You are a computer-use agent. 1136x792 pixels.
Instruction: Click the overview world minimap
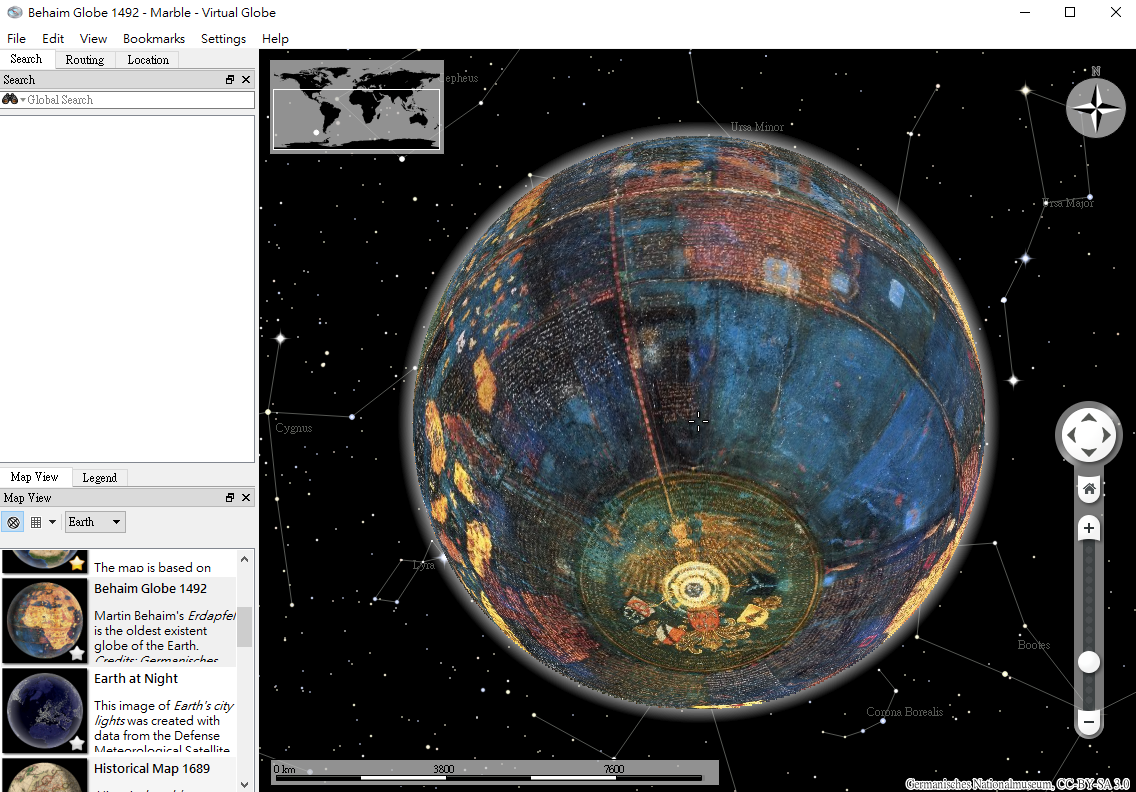(356, 107)
